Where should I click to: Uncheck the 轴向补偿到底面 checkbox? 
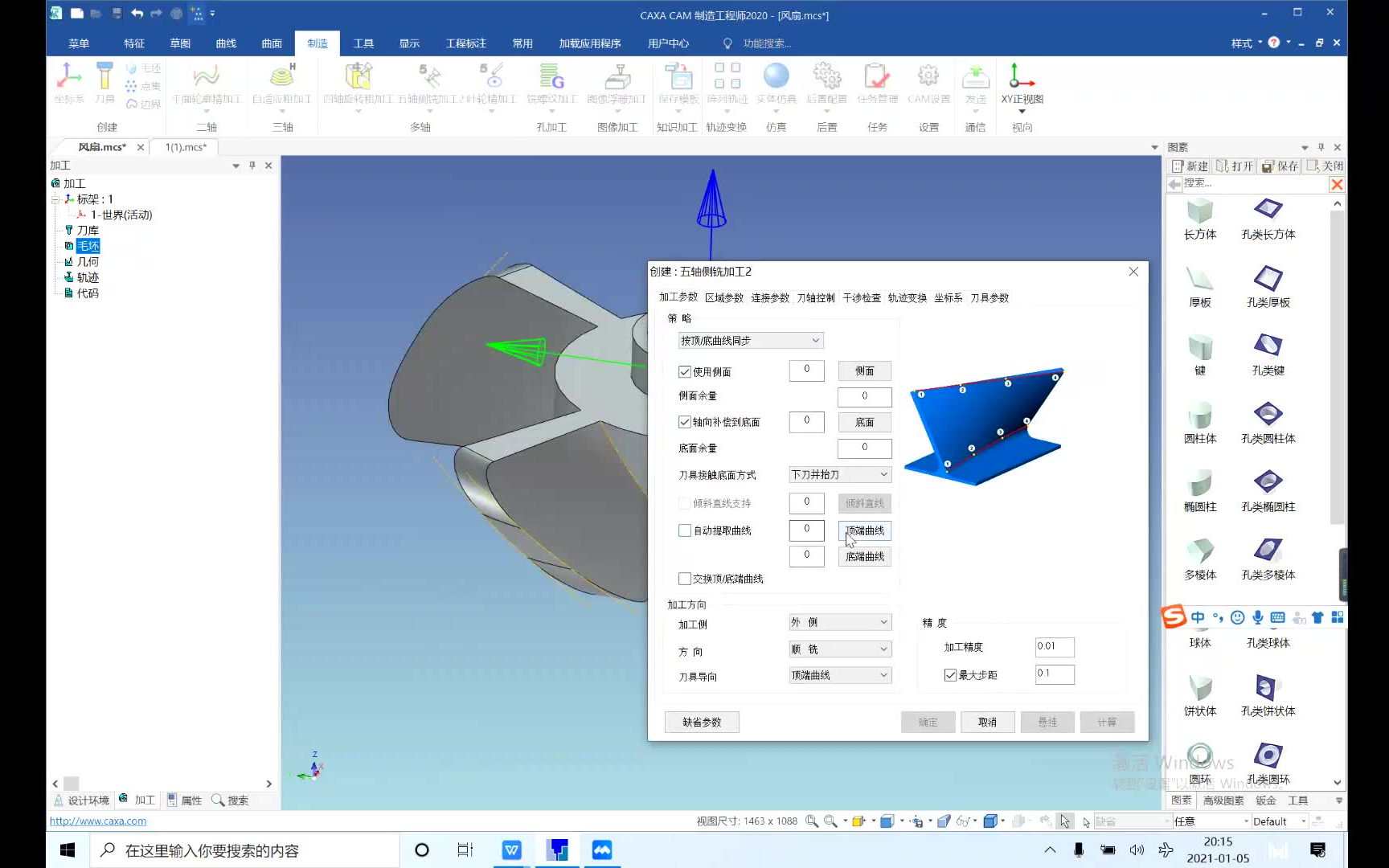point(685,422)
